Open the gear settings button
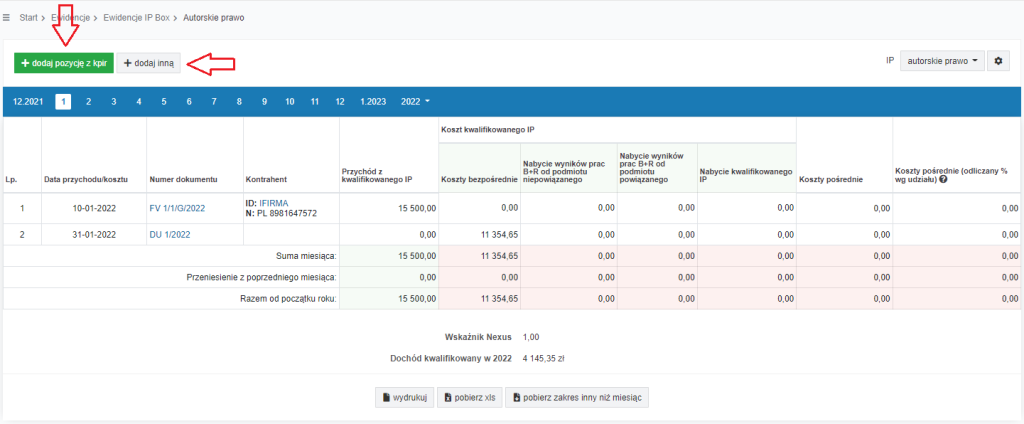This screenshot has width=1024, height=424. (x=997, y=61)
